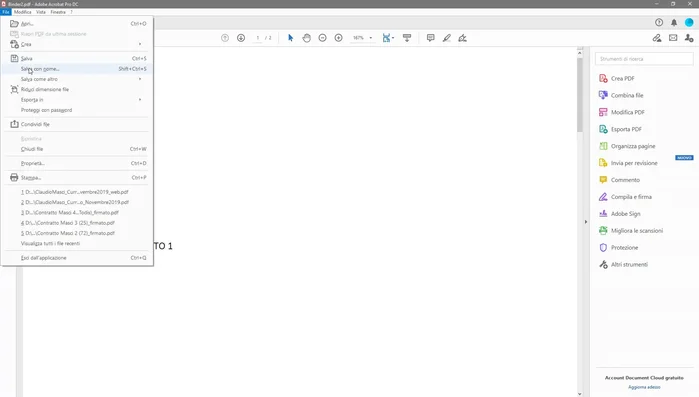
Task: Open the user account avatar
Action: tap(689, 22)
